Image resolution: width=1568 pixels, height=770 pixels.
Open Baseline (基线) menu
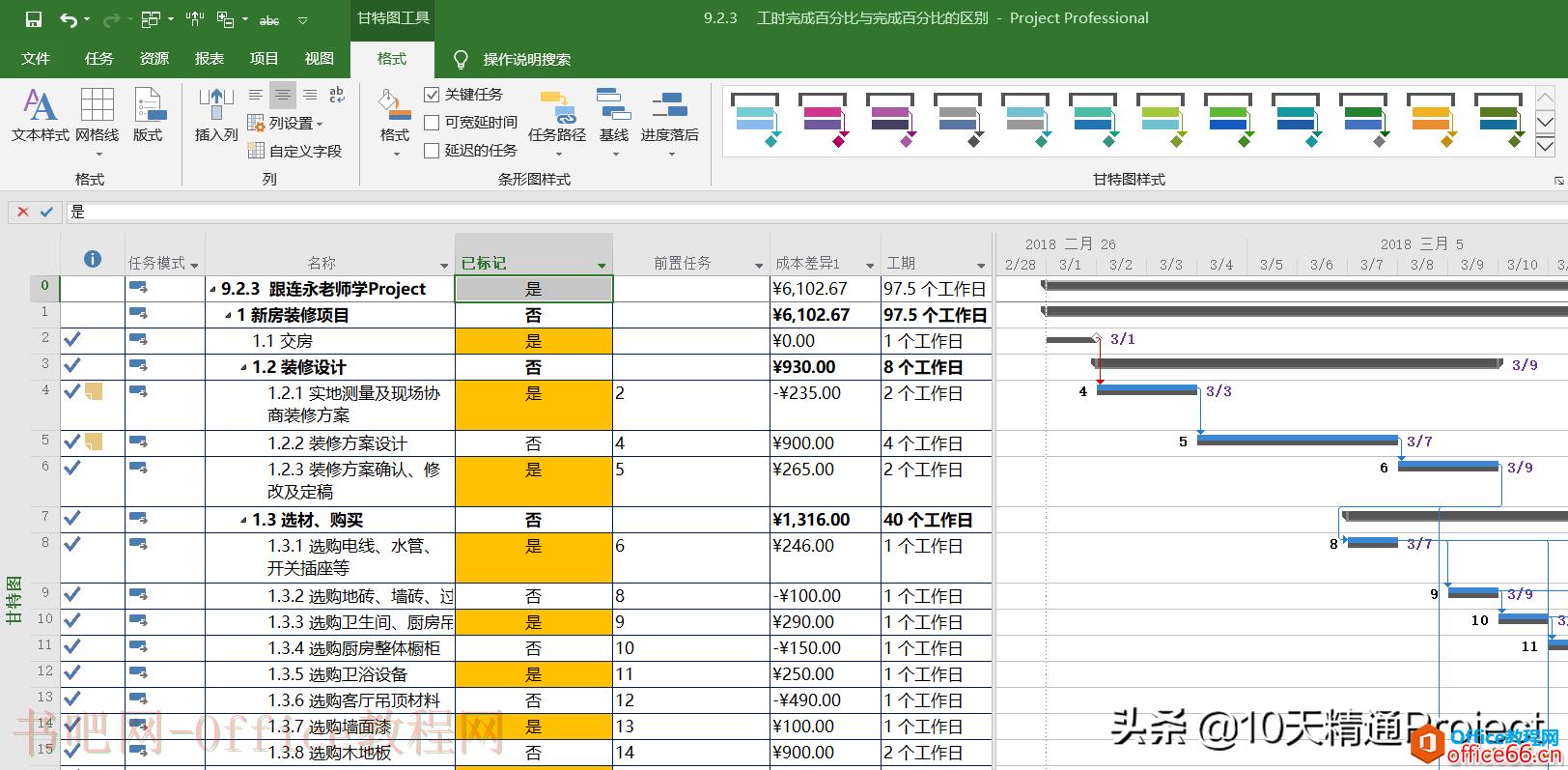pyautogui.click(x=614, y=121)
